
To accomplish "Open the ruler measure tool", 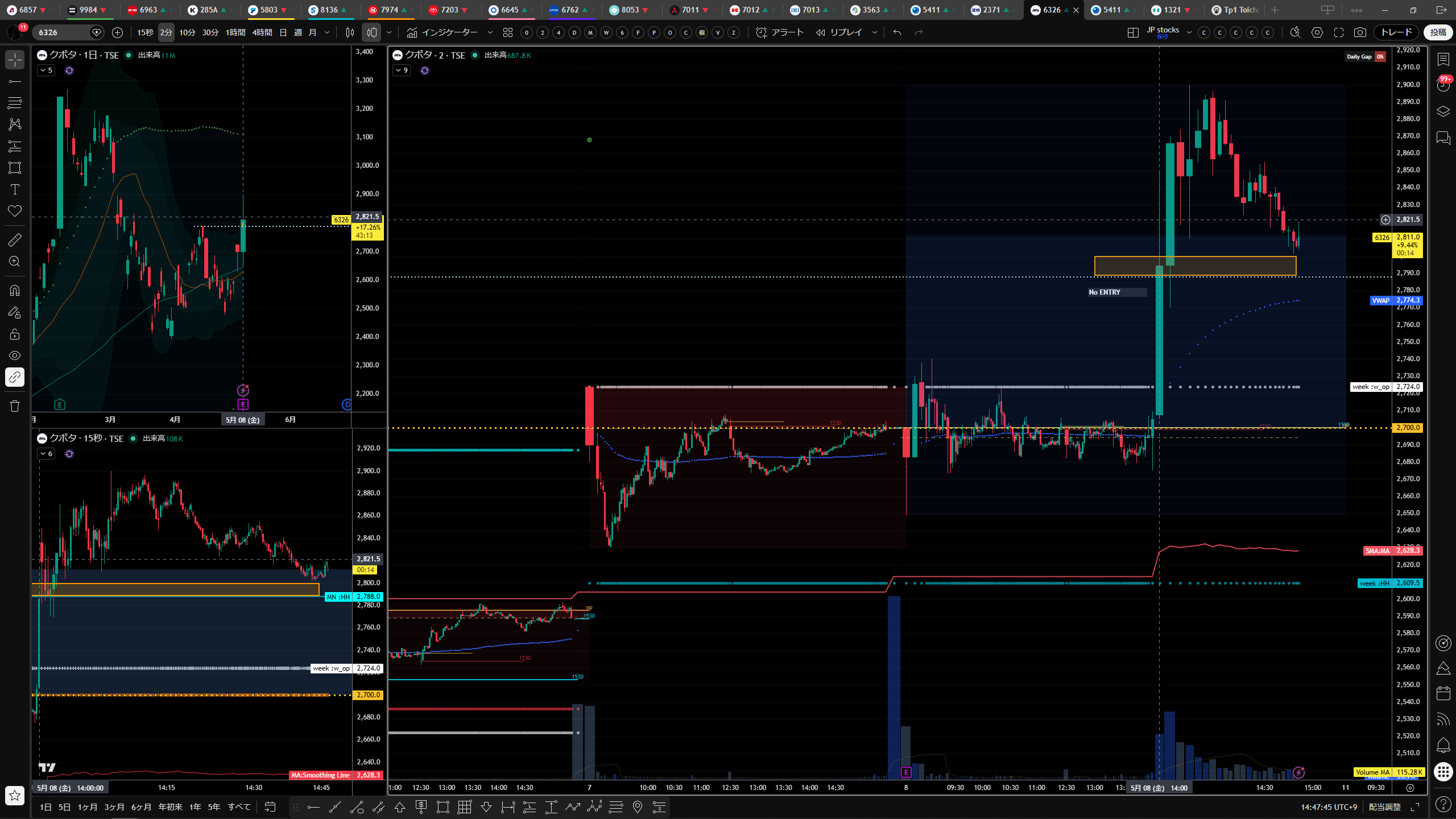I will coord(15,240).
